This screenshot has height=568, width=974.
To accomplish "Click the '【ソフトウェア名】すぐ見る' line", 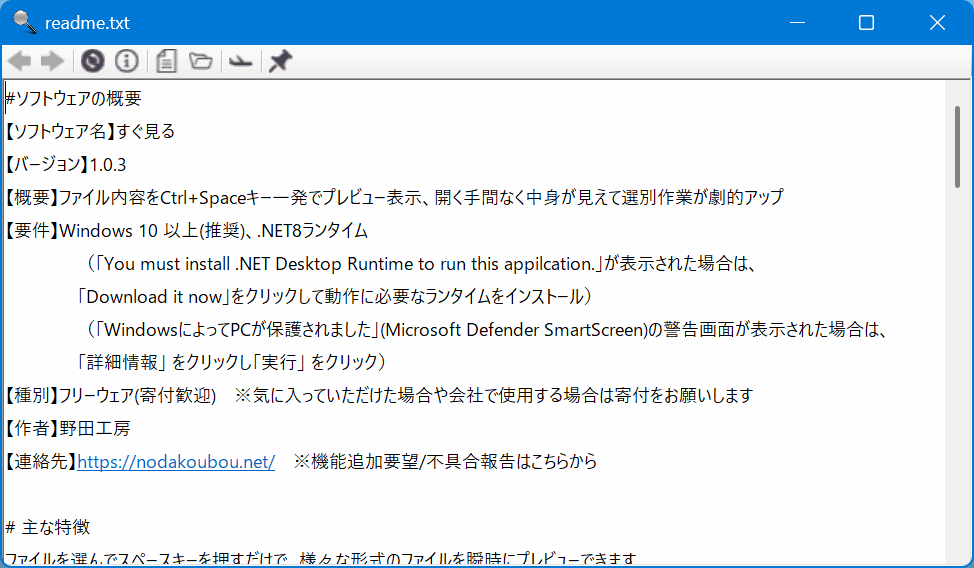I will coord(90,131).
